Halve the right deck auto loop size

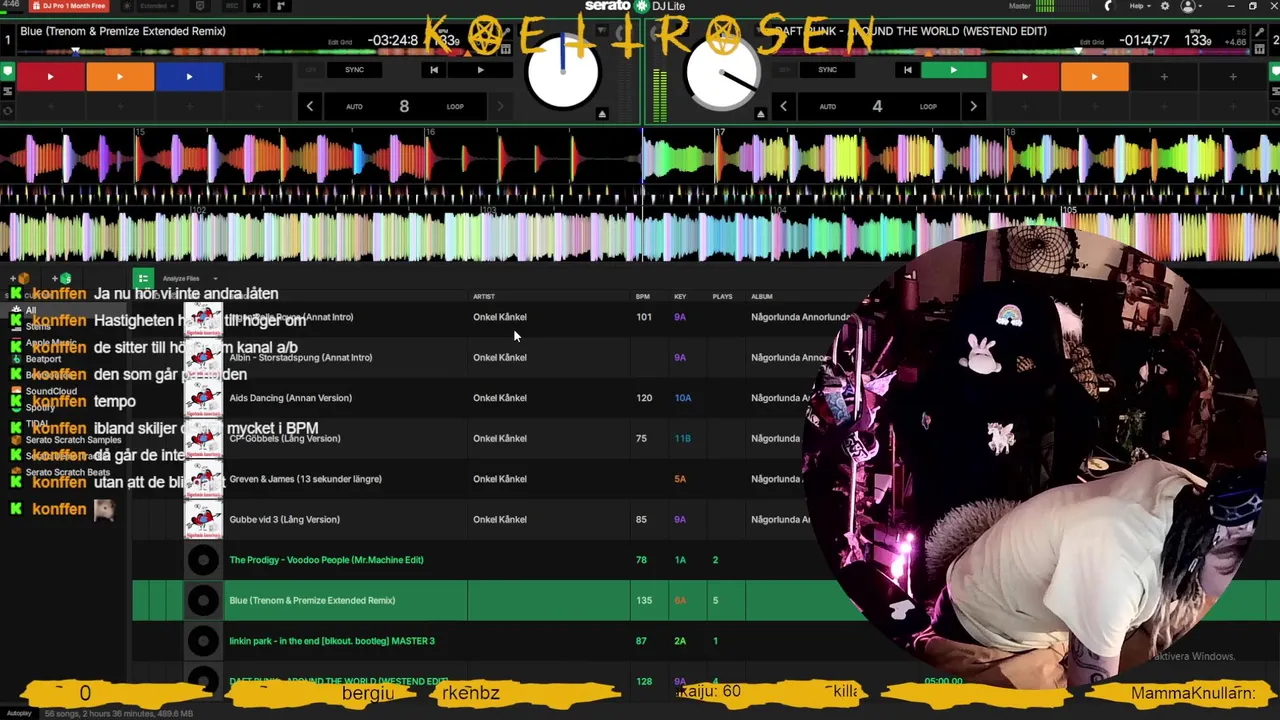click(x=783, y=106)
